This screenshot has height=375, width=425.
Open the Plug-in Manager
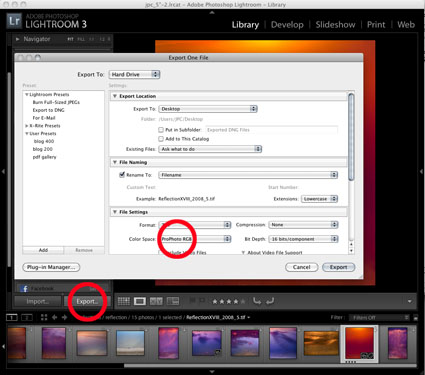pos(51,267)
